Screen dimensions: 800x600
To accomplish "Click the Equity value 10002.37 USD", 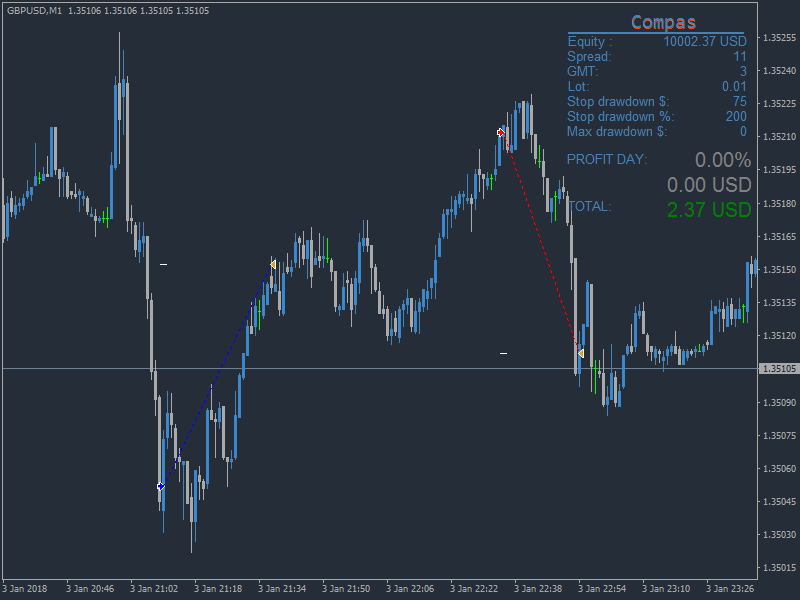I will (x=705, y=41).
